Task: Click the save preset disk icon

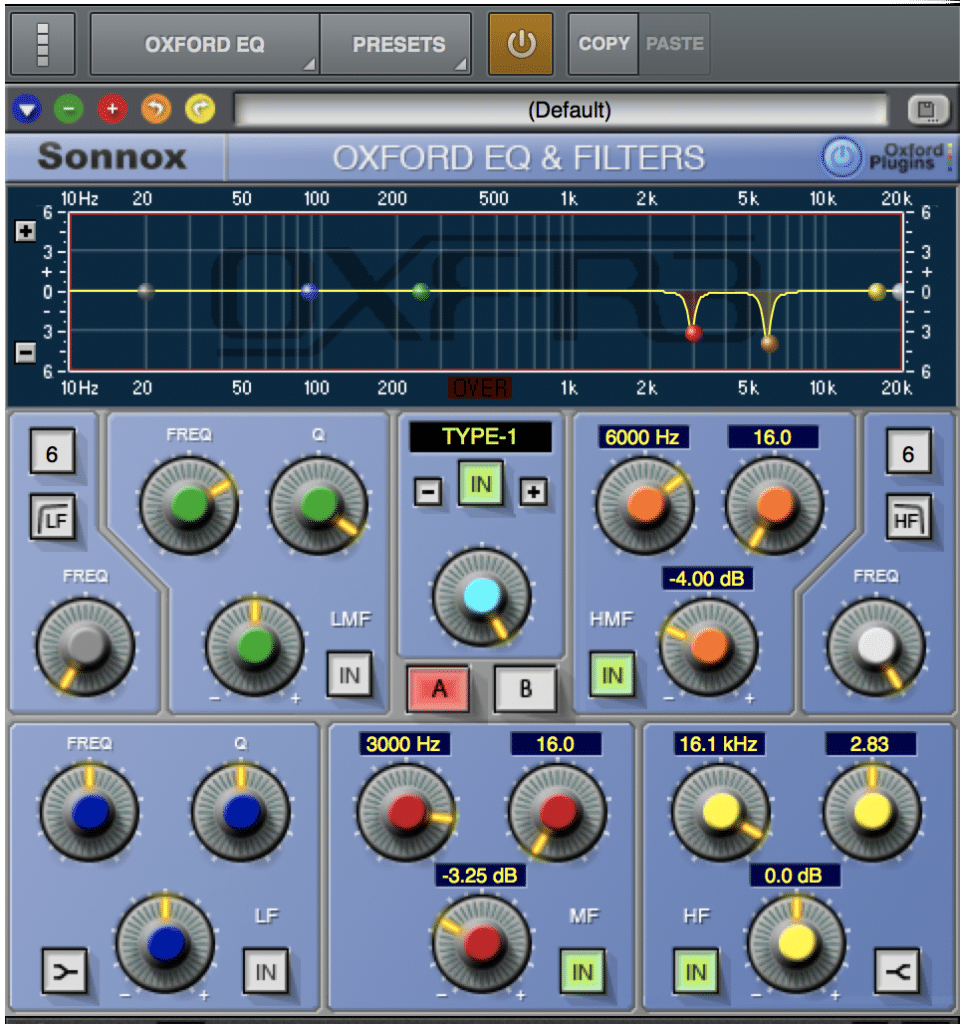Action: pyautogui.click(x=927, y=110)
